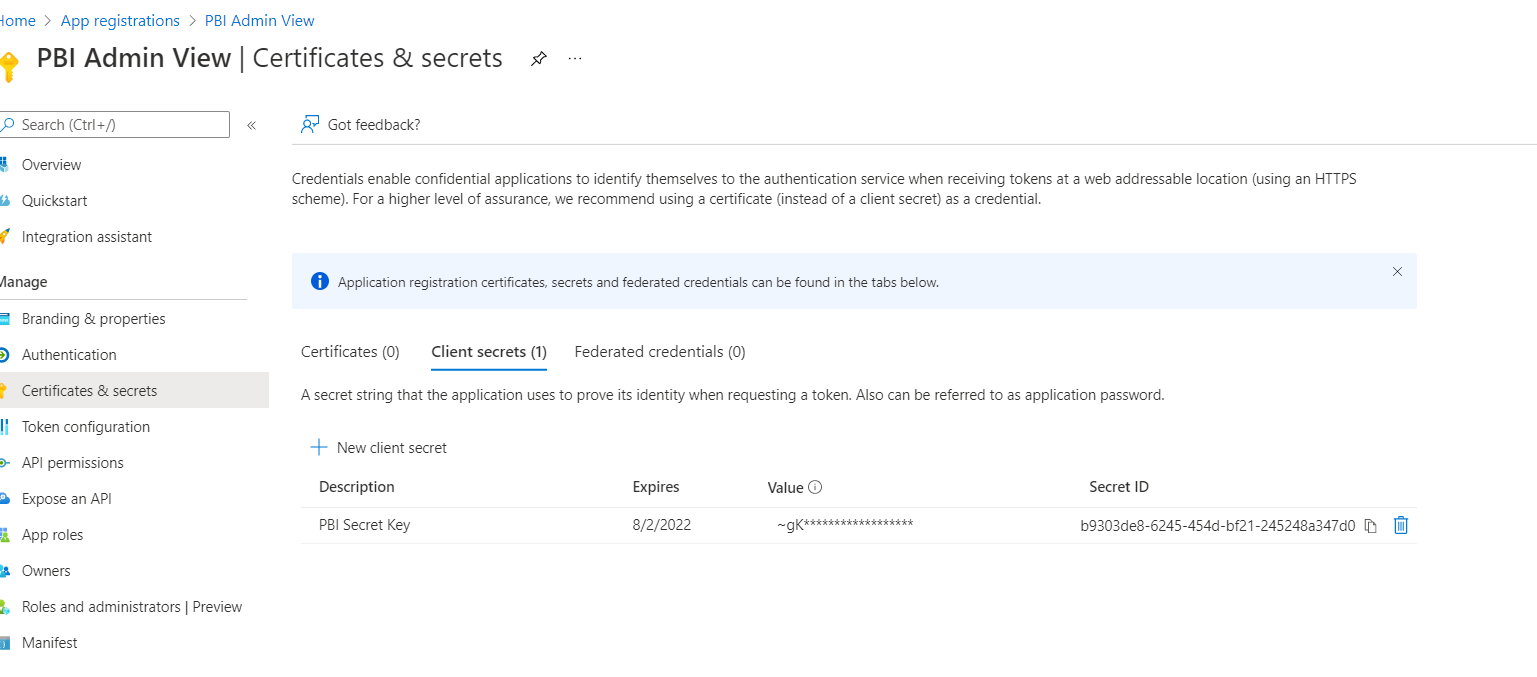
Task: Select the Client secrets (1) tab
Action: pos(489,352)
